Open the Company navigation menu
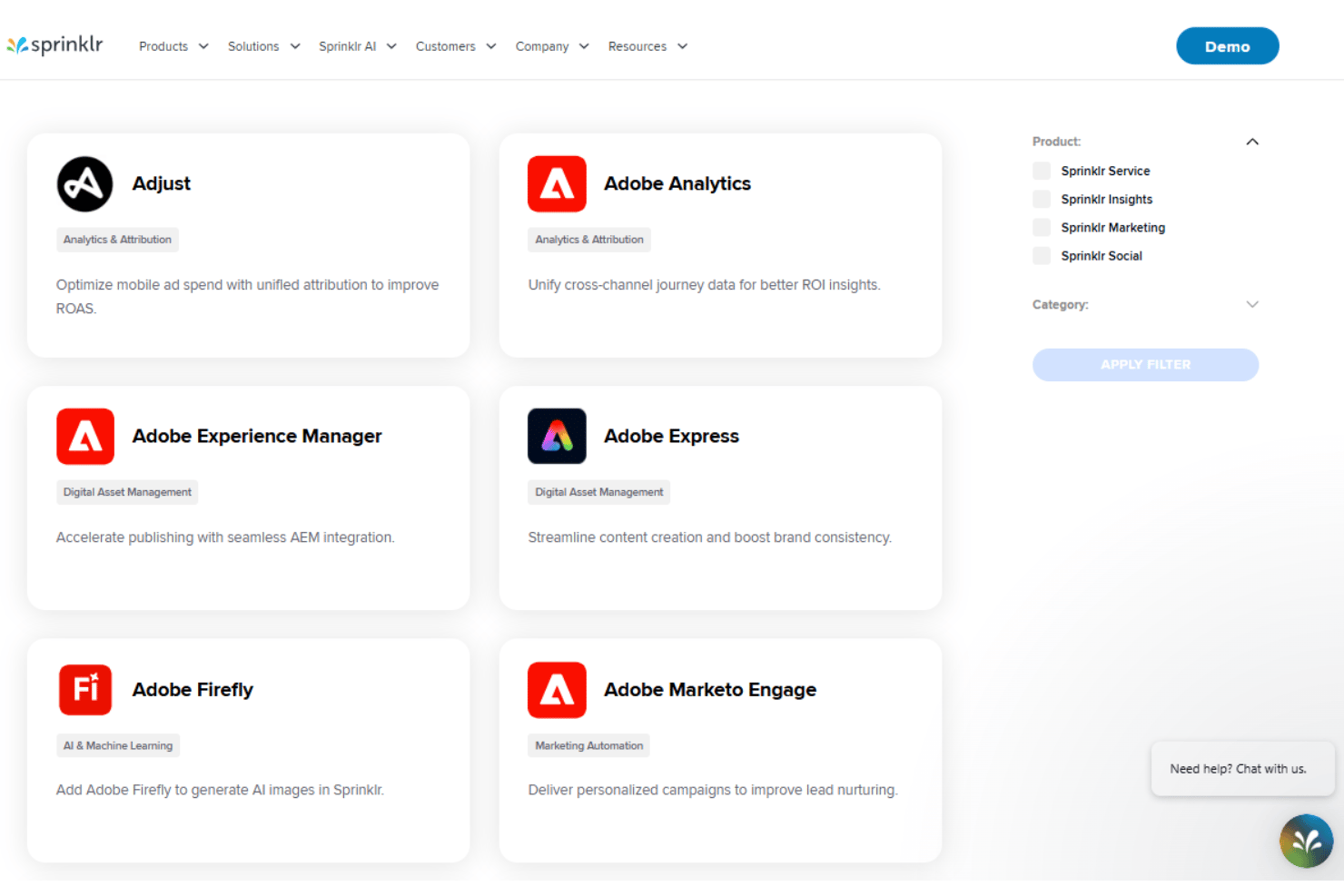The width and height of the screenshot is (1344, 896). pos(552,46)
